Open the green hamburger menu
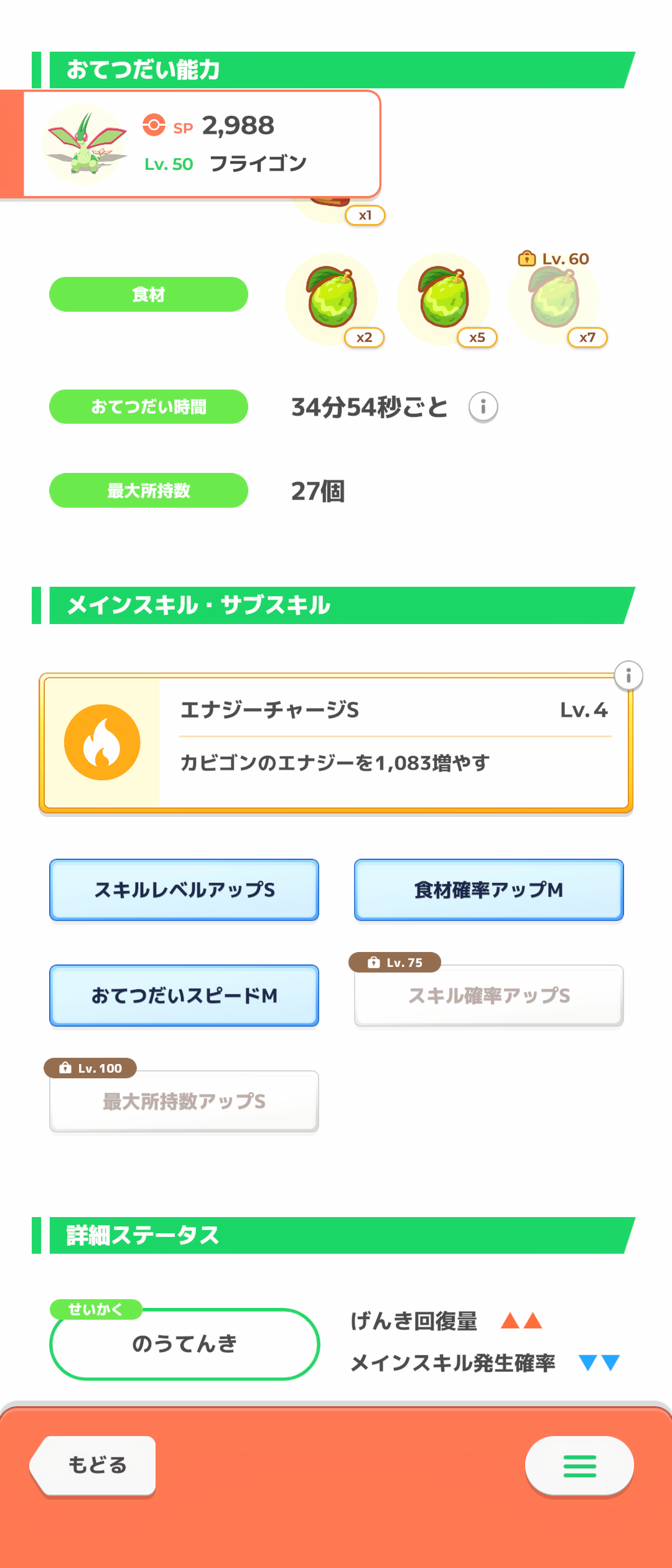Screen dimensions: 672x1568 click(579, 1466)
